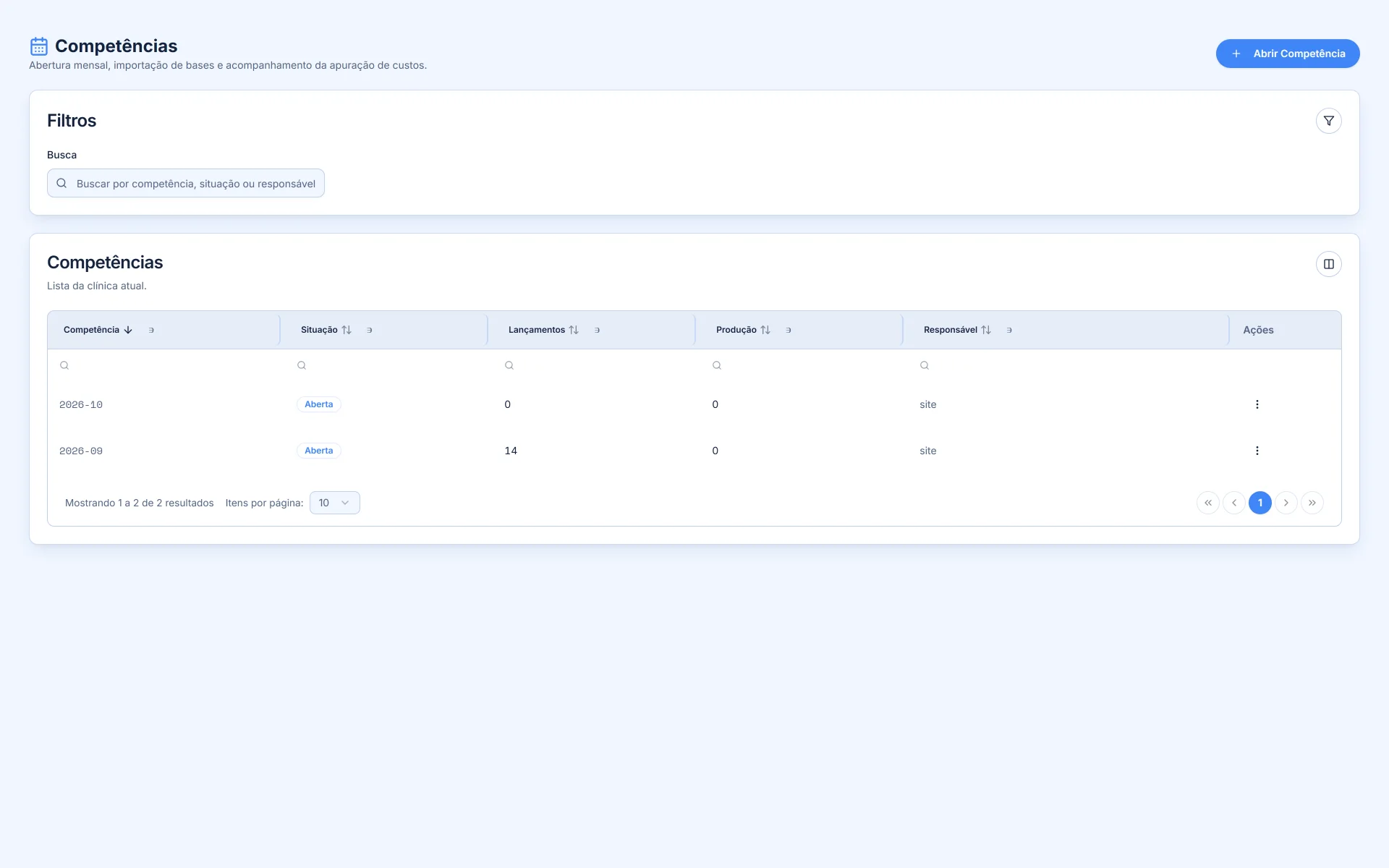Viewport: 1389px width, 868px height.
Task: Open the Lançamentos column filter menu icon
Action: click(597, 330)
